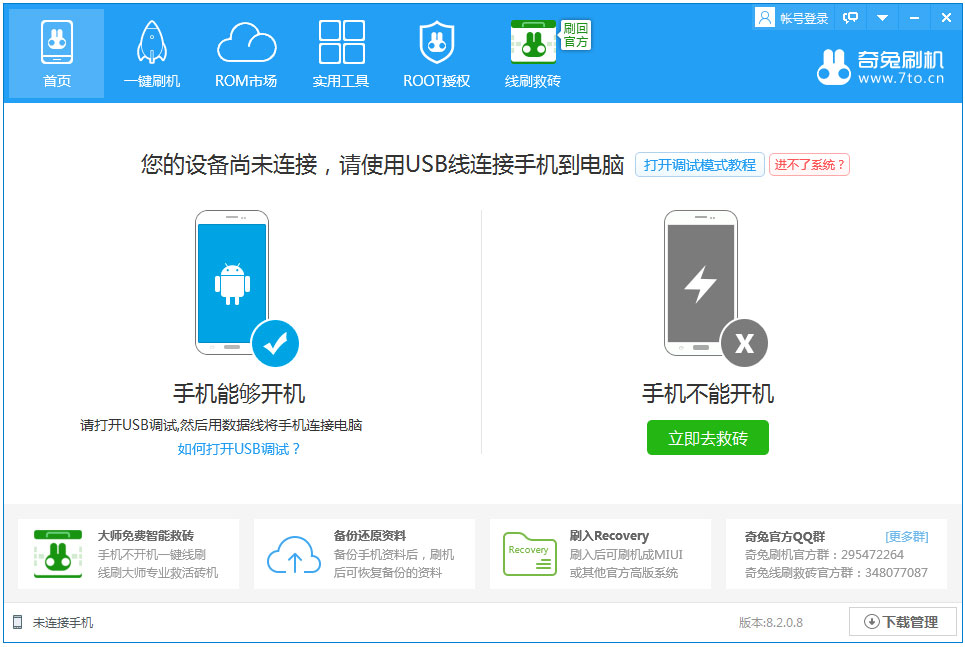
Task: Go to the ROOT授权 shield tab
Action: click(436, 54)
